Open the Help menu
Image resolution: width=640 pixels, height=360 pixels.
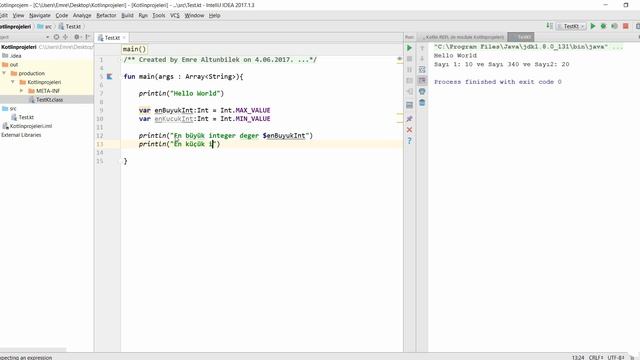[214, 16]
